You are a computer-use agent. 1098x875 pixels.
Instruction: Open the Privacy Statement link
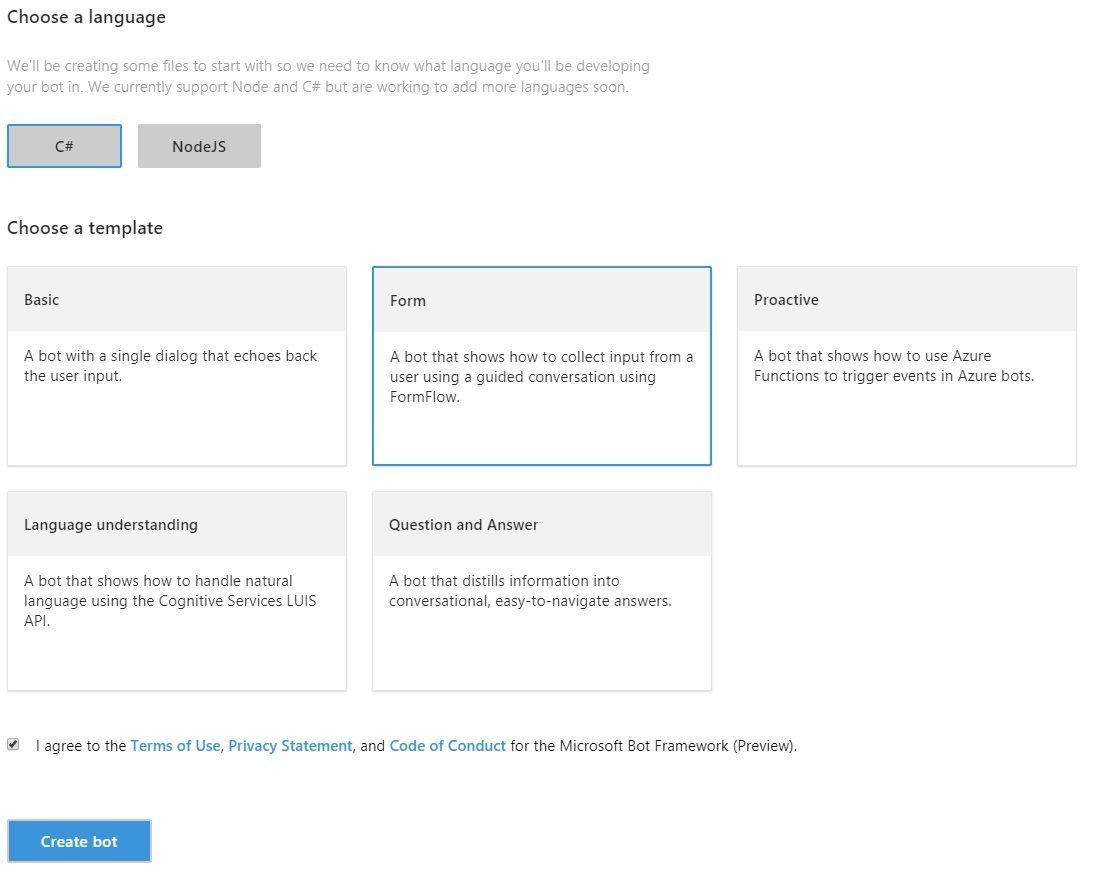coord(290,745)
